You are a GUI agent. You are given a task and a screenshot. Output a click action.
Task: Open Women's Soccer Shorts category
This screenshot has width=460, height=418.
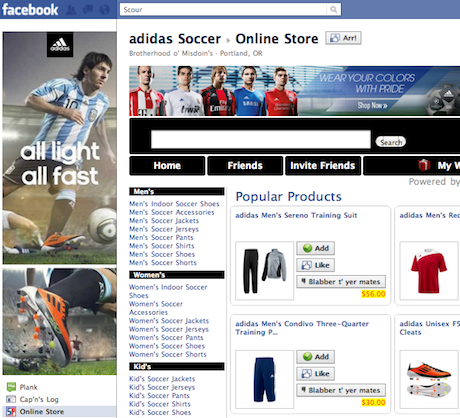[168, 354]
